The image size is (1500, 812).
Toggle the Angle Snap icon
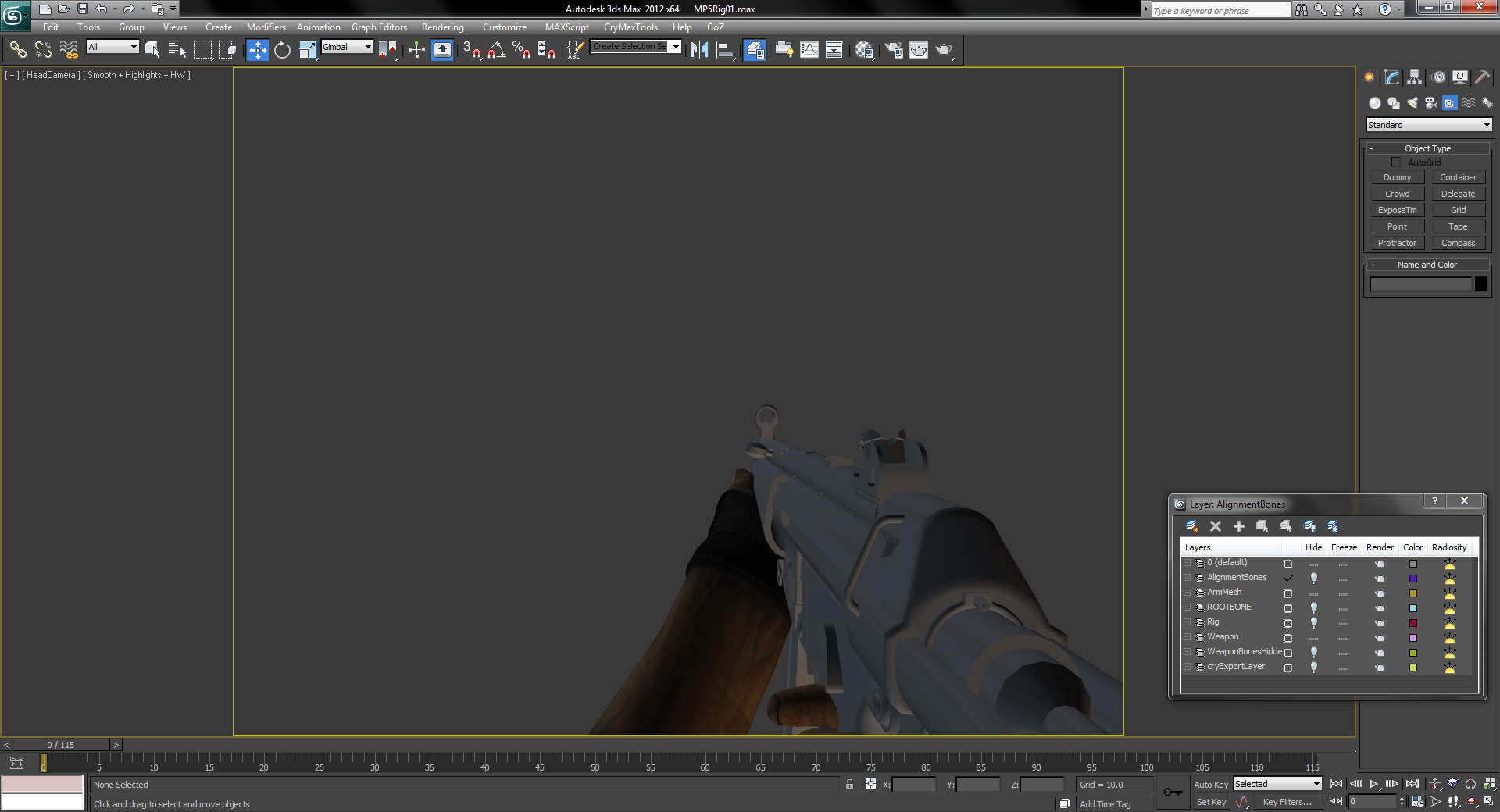496,50
